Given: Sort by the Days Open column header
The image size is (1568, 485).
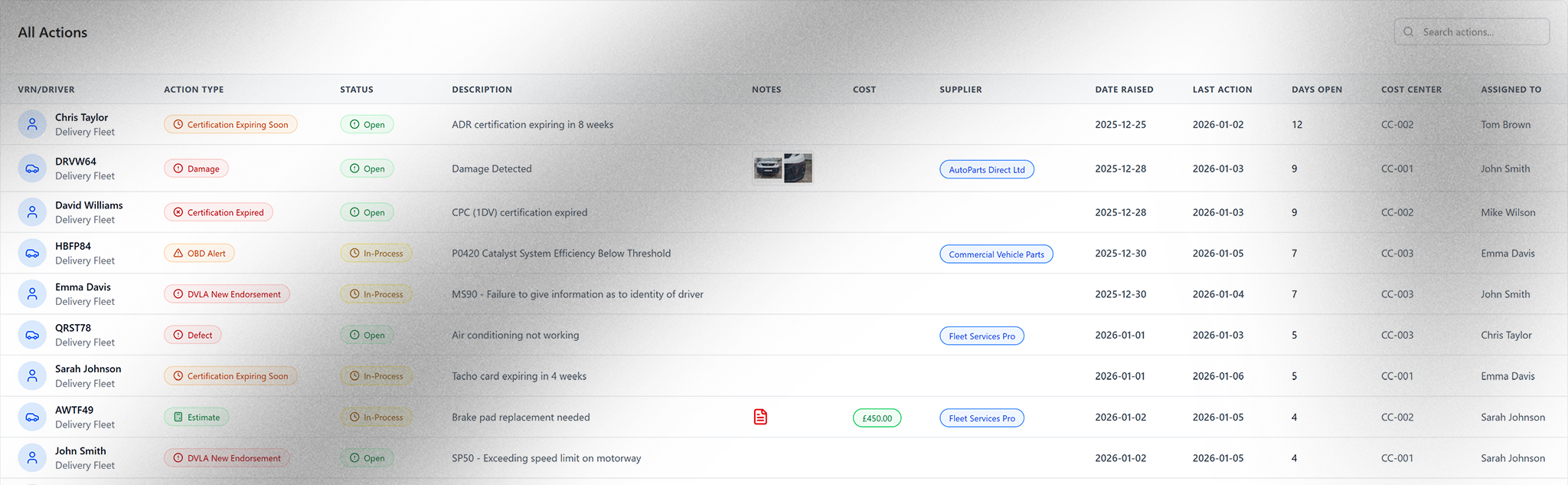Looking at the screenshot, I should (x=1316, y=90).
